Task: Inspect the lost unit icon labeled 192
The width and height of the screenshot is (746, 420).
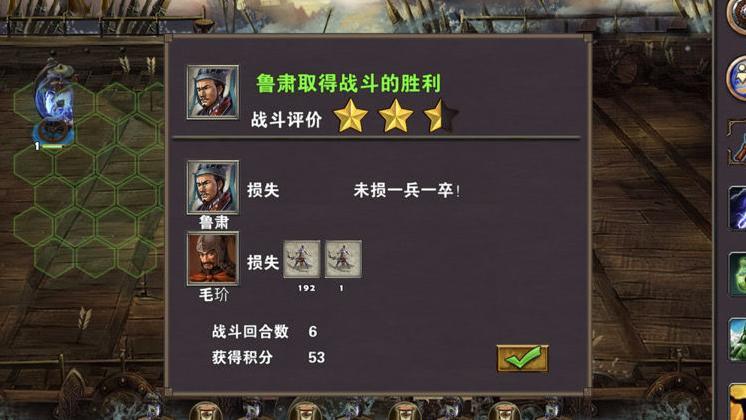Action: 302,259
